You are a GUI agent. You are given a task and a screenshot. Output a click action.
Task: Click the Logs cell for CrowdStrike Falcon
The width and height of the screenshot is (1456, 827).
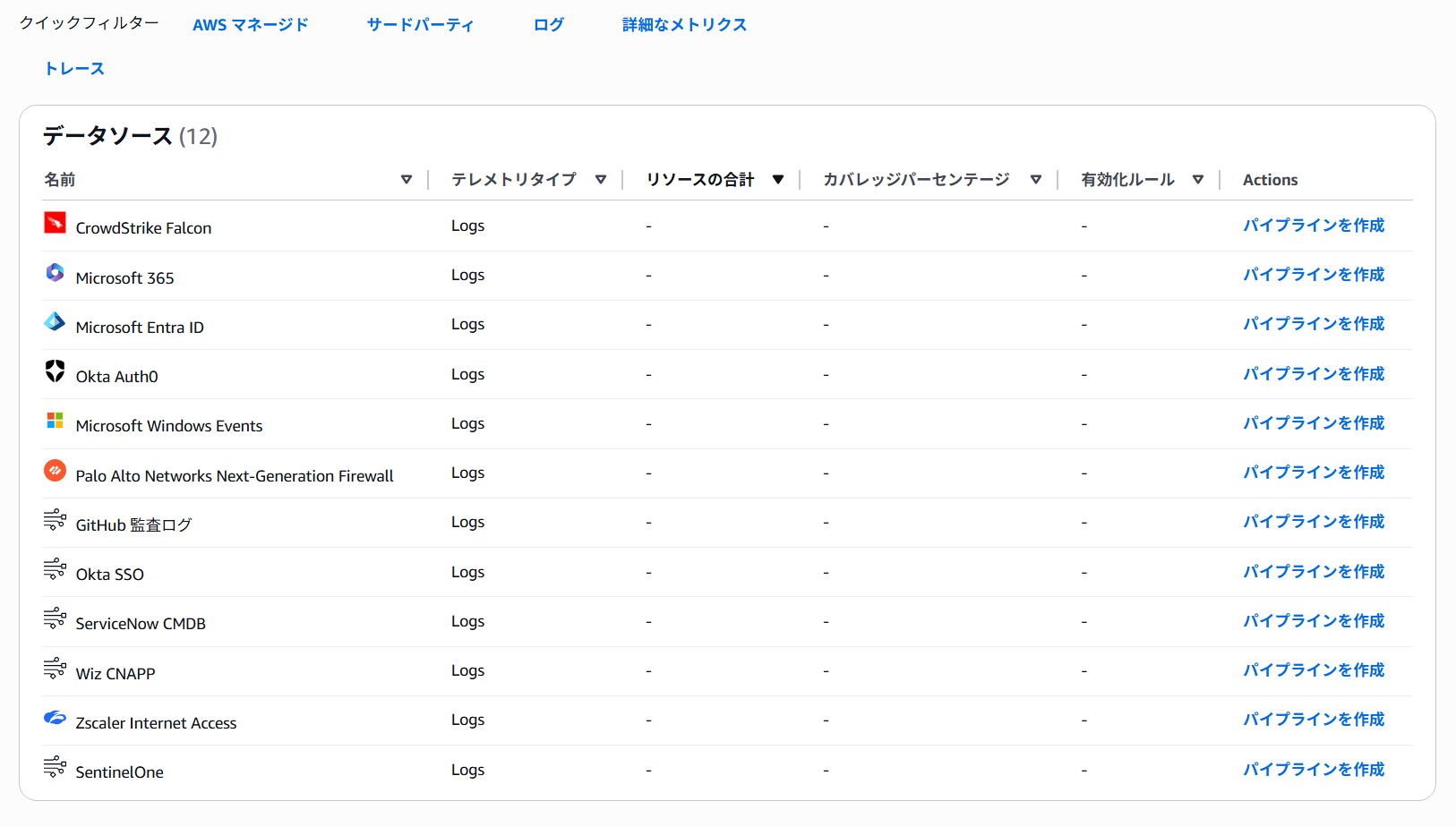point(467,226)
